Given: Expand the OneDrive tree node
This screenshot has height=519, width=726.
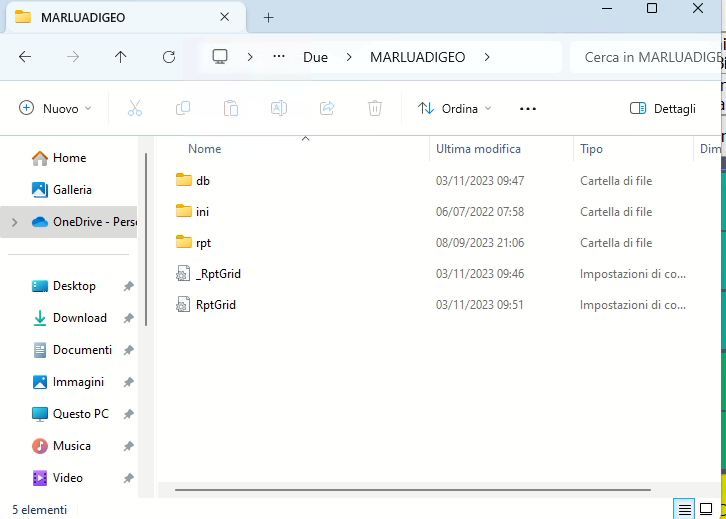Looking at the screenshot, I should point(14,222).
